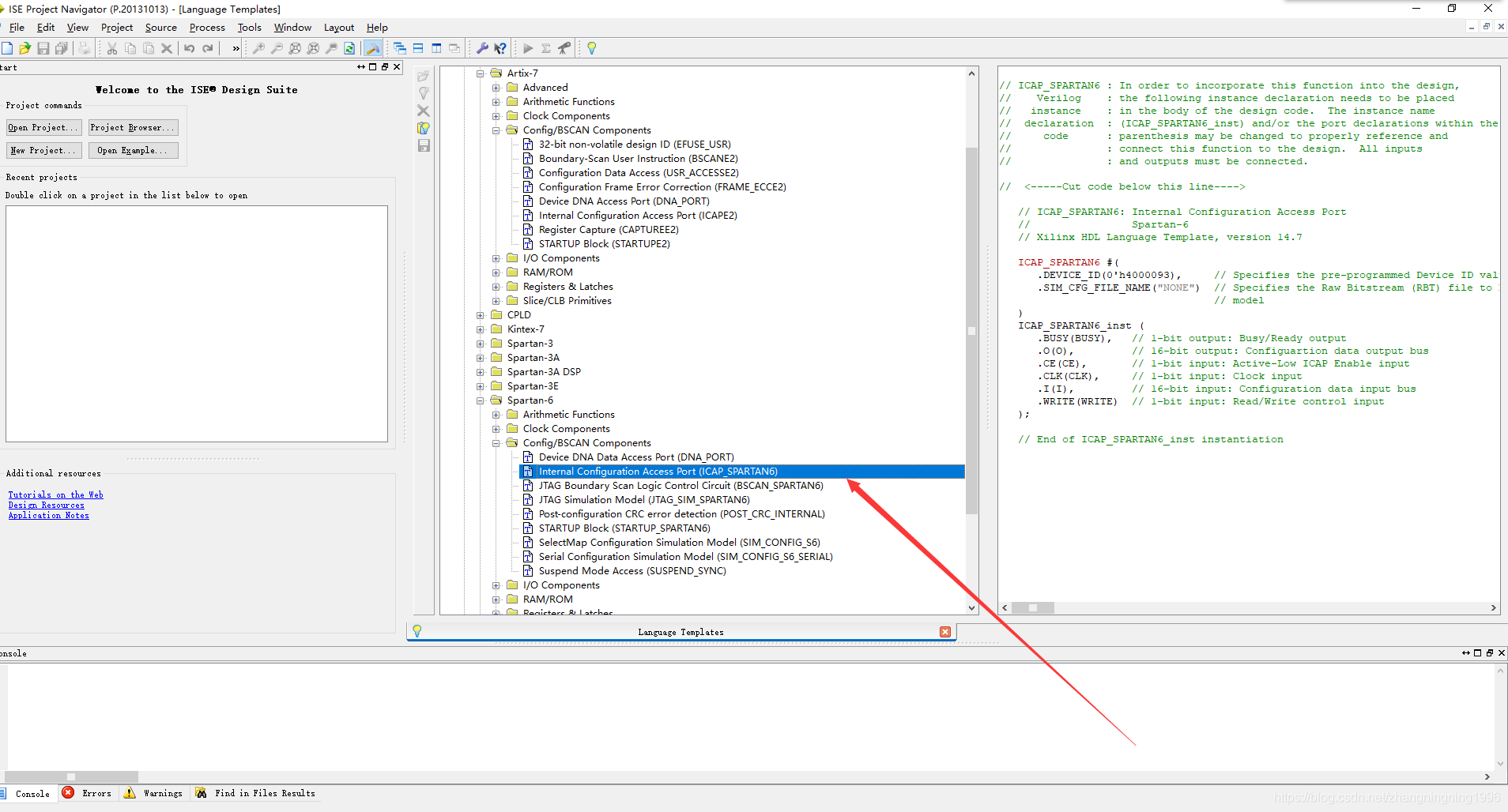Open the Tools menu
Screen dimensions: 1508x812
click(x=250, y=28)
